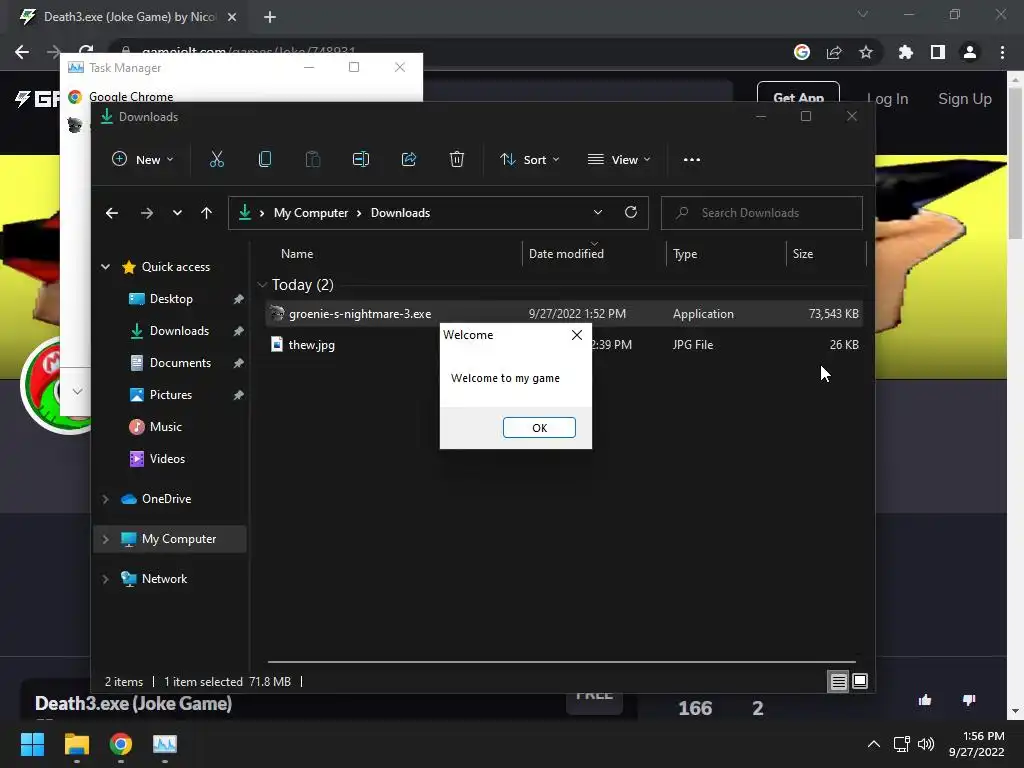1024x768 pixels.
Task: Collapse Quick access tree node
Action: (105, 266)
